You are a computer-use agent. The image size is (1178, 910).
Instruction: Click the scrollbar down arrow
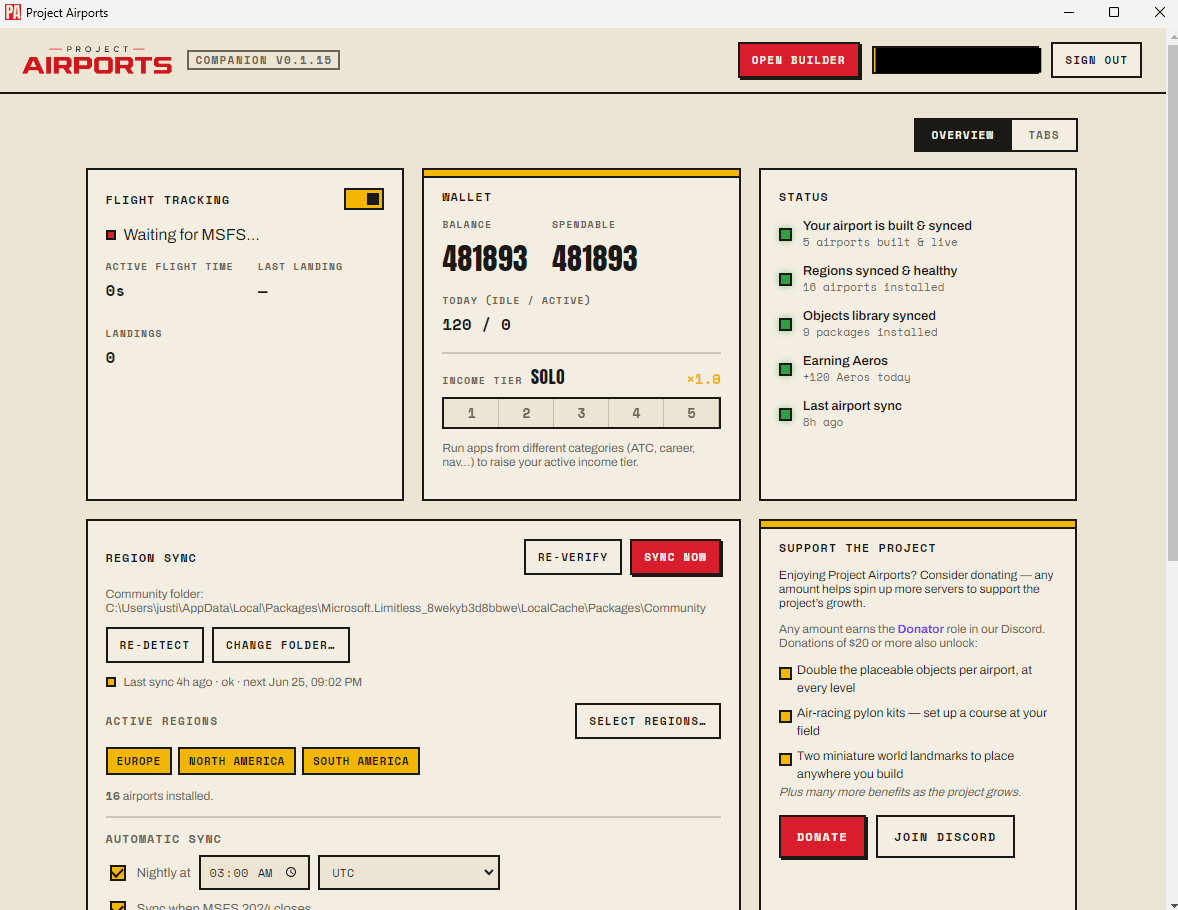1172,903
